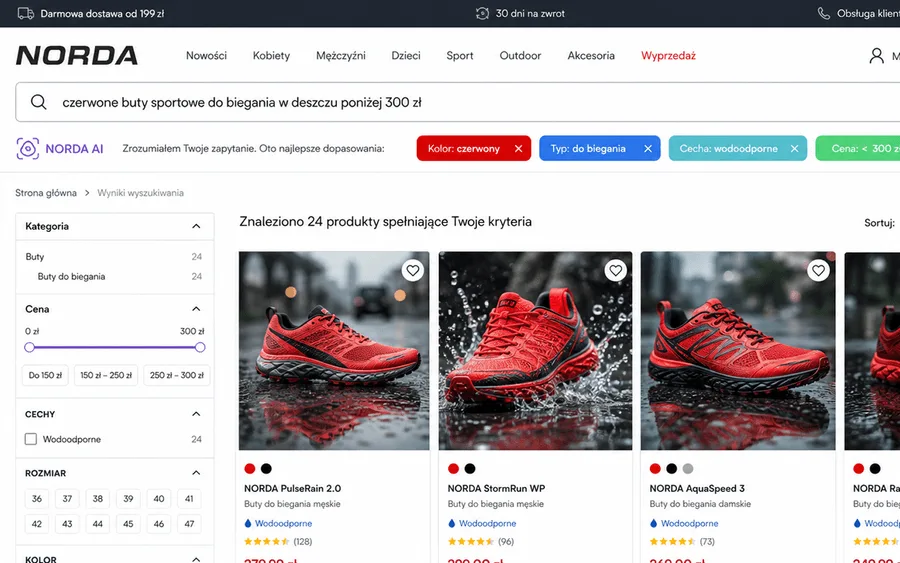This screenshot has width=900, height=563.
Task: Open the Nowości menu
Action: [206, 56]
